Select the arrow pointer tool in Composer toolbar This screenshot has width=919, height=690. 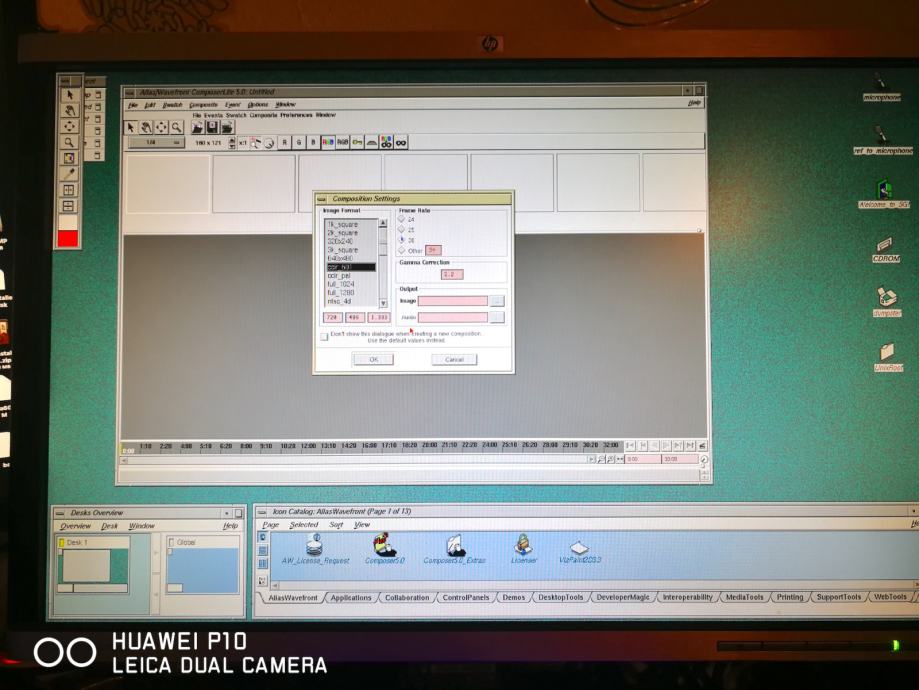pos(131,127)
